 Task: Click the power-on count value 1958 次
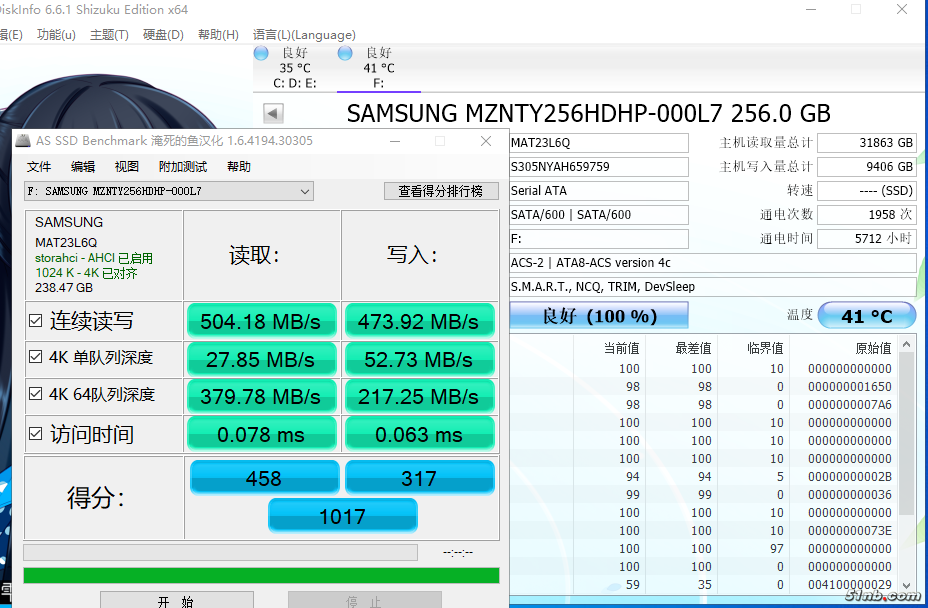[x=867, y=214]
